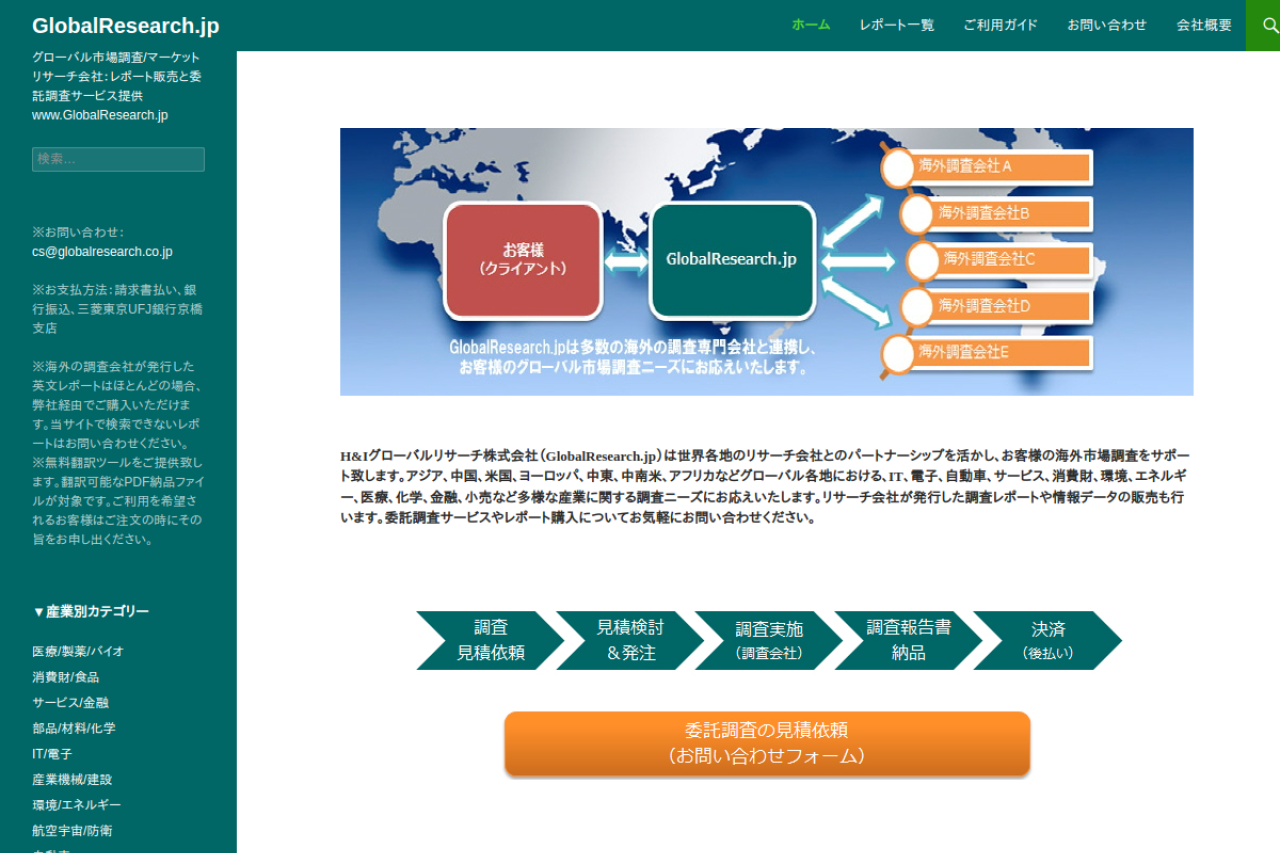Click the 調査実施 (調査会社) process step arrow
The image size is (1280, 853).
(x=769, y=640)
